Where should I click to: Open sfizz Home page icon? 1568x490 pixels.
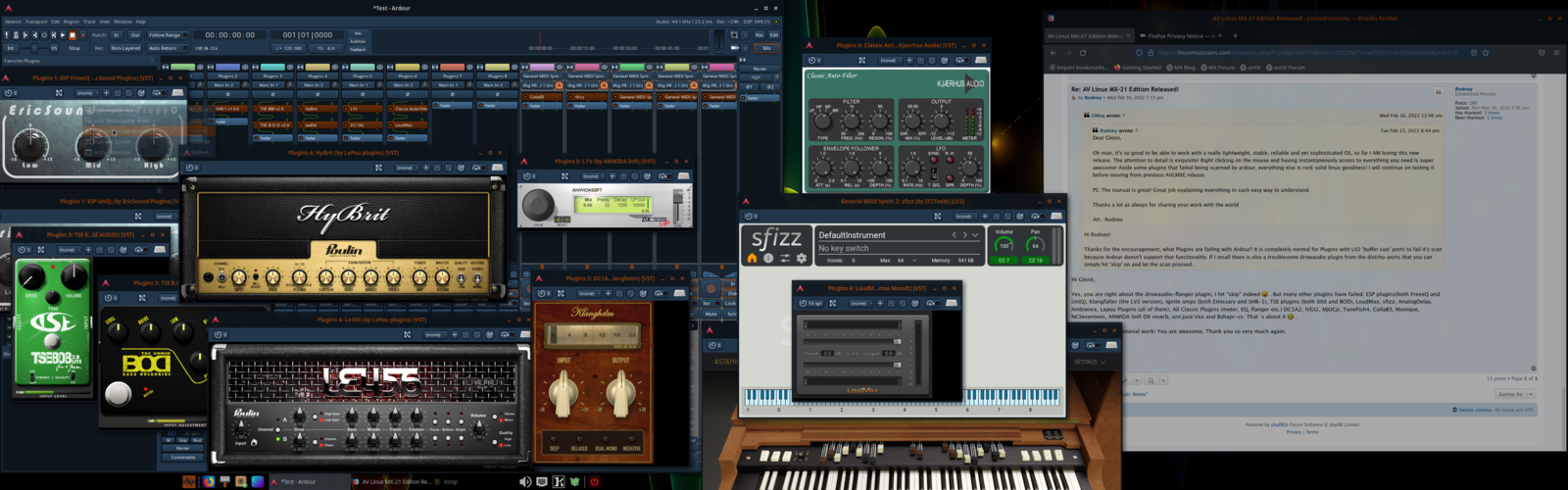(752, 259)
